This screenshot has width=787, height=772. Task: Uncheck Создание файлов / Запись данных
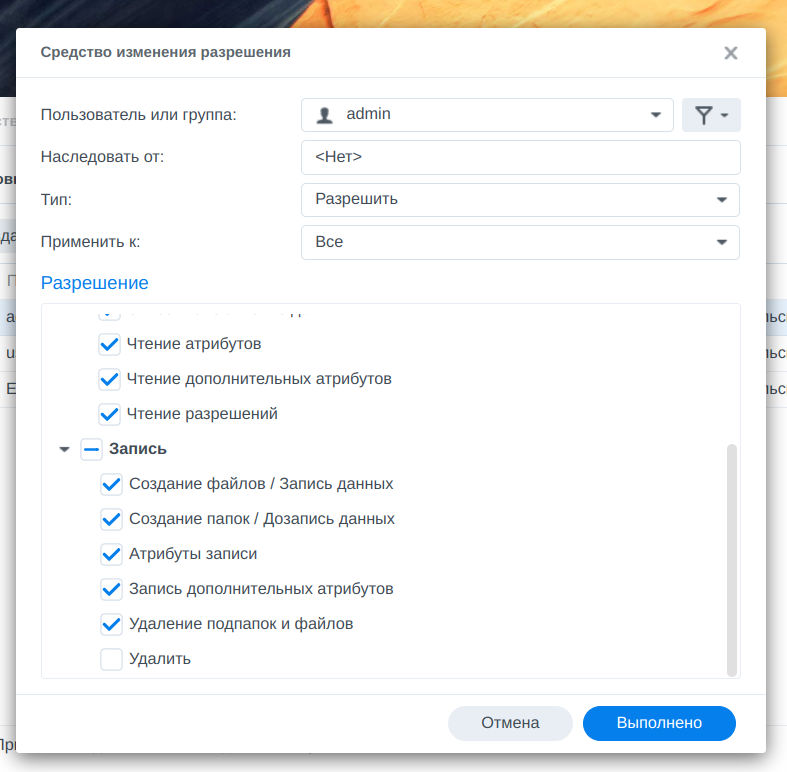[x=111, y=484]
